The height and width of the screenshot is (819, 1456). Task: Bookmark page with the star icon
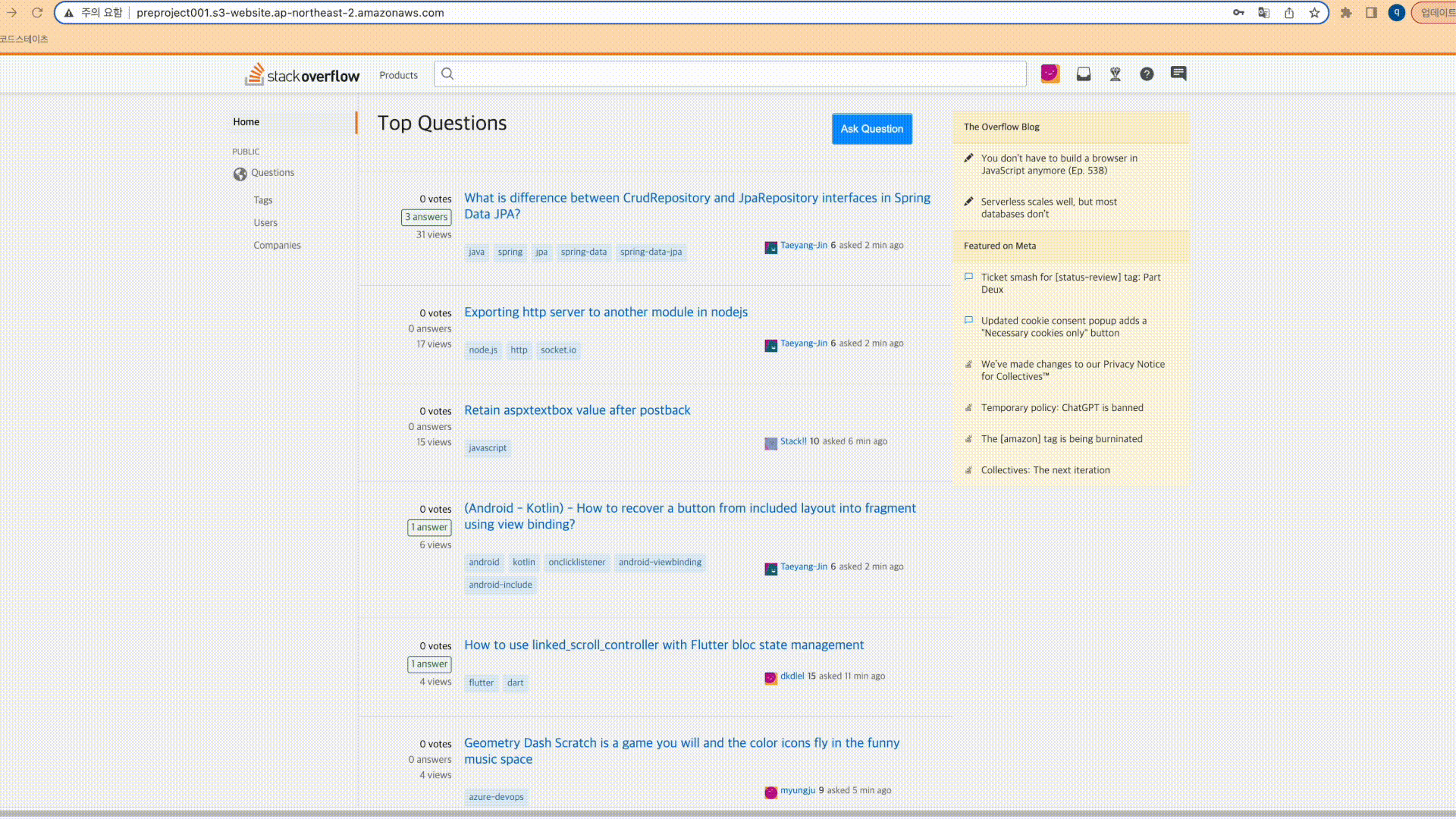coord(1314,13)
